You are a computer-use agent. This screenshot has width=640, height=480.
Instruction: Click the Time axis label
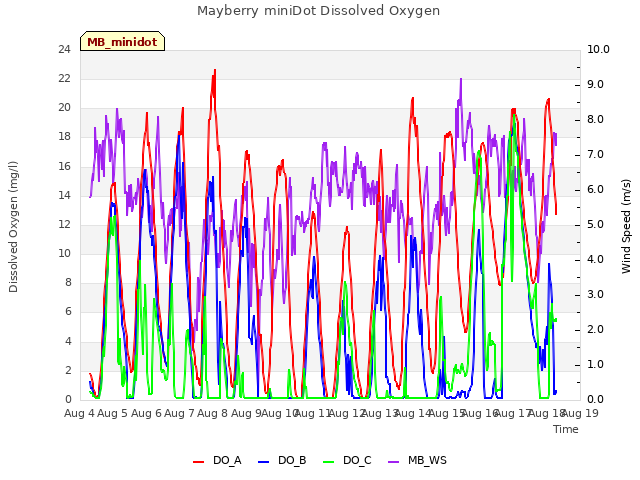(566, 429)
